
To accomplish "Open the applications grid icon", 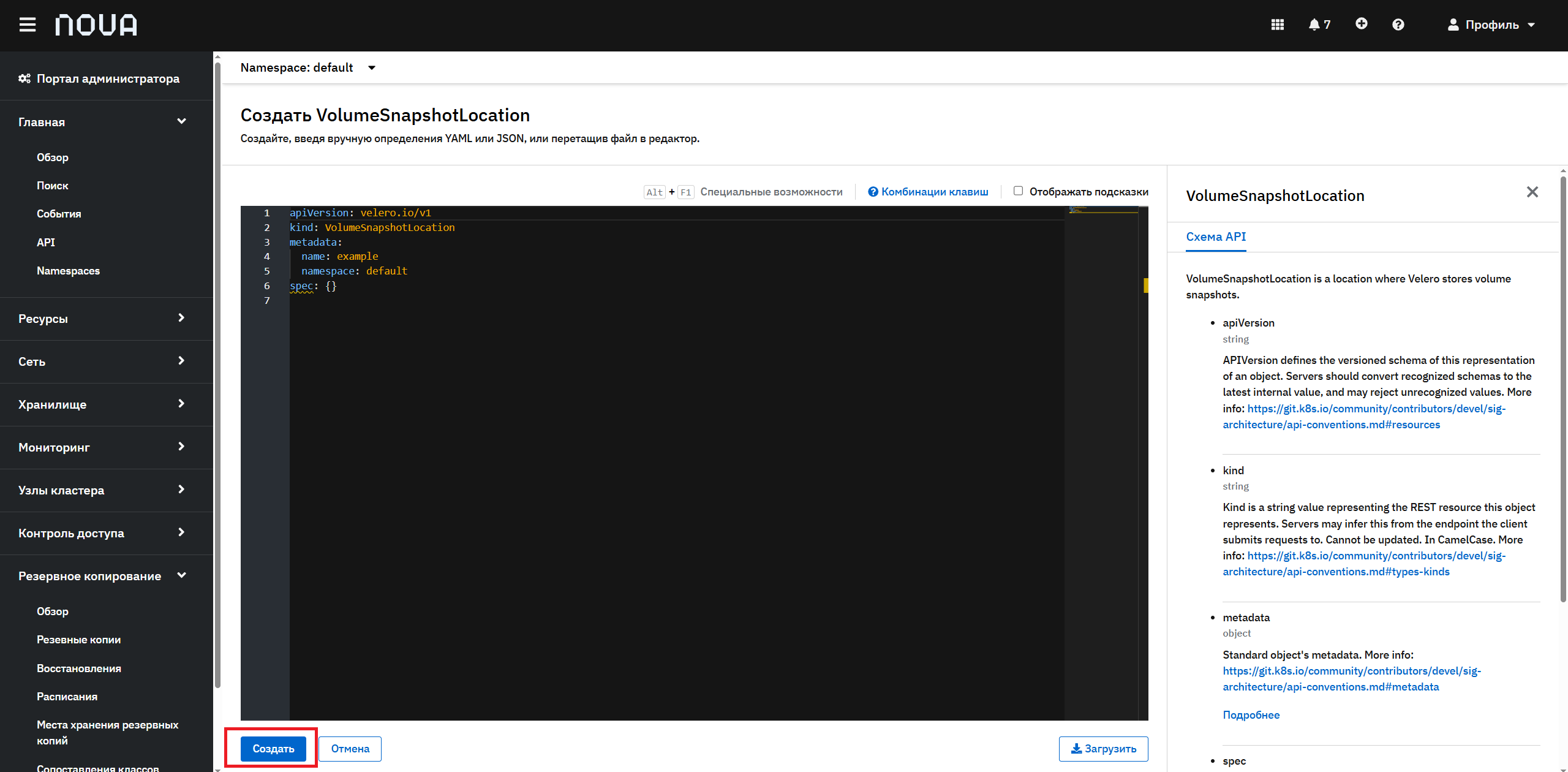I will point(1277,25).
